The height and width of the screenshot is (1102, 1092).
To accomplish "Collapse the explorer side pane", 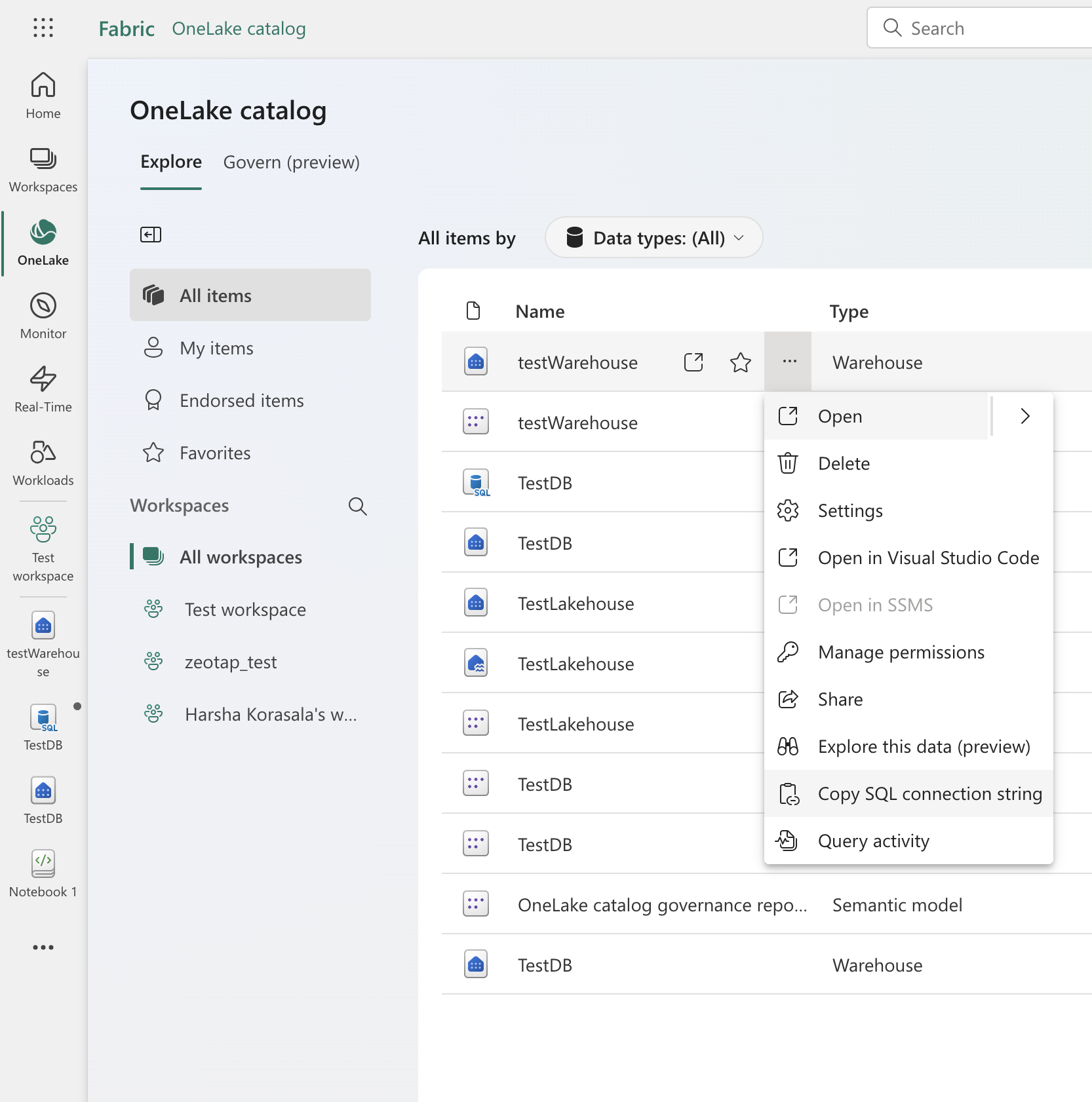I will coord(151,235).
